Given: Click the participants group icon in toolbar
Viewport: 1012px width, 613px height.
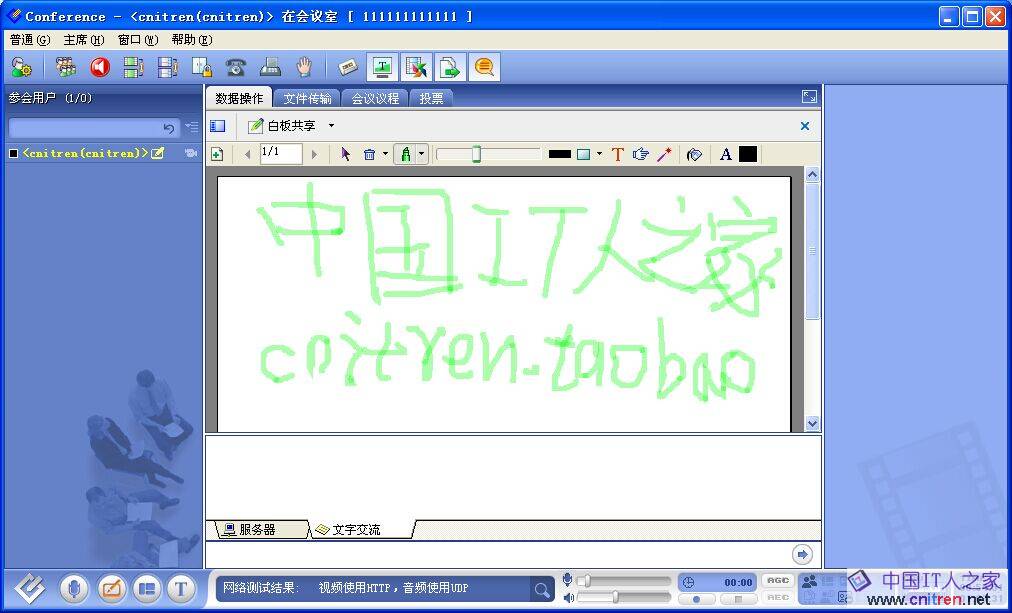Looking at the screenshot, I should (65, 67).
